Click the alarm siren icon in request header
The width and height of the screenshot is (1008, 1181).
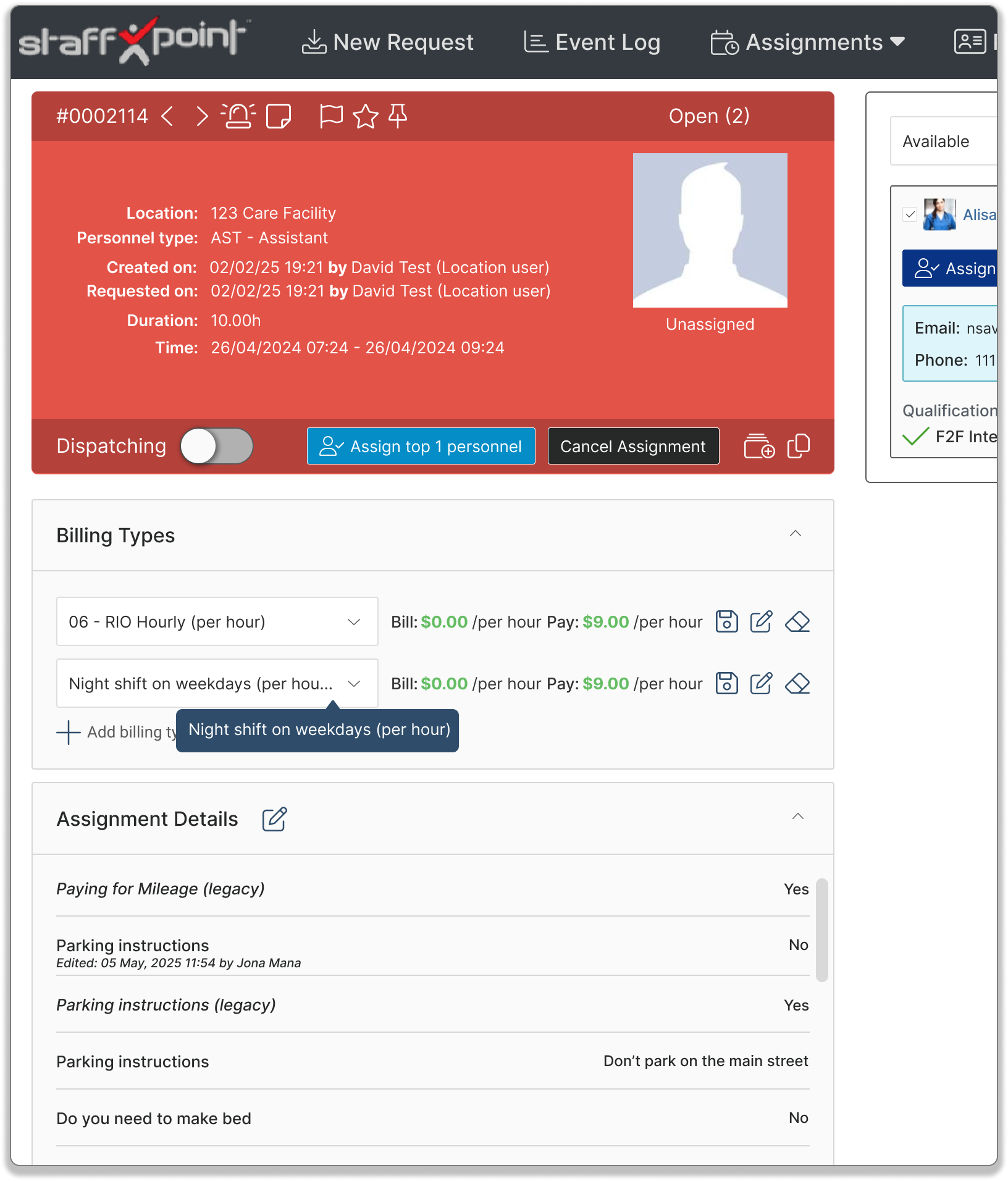pyautogui.click(x=238, y=116)
